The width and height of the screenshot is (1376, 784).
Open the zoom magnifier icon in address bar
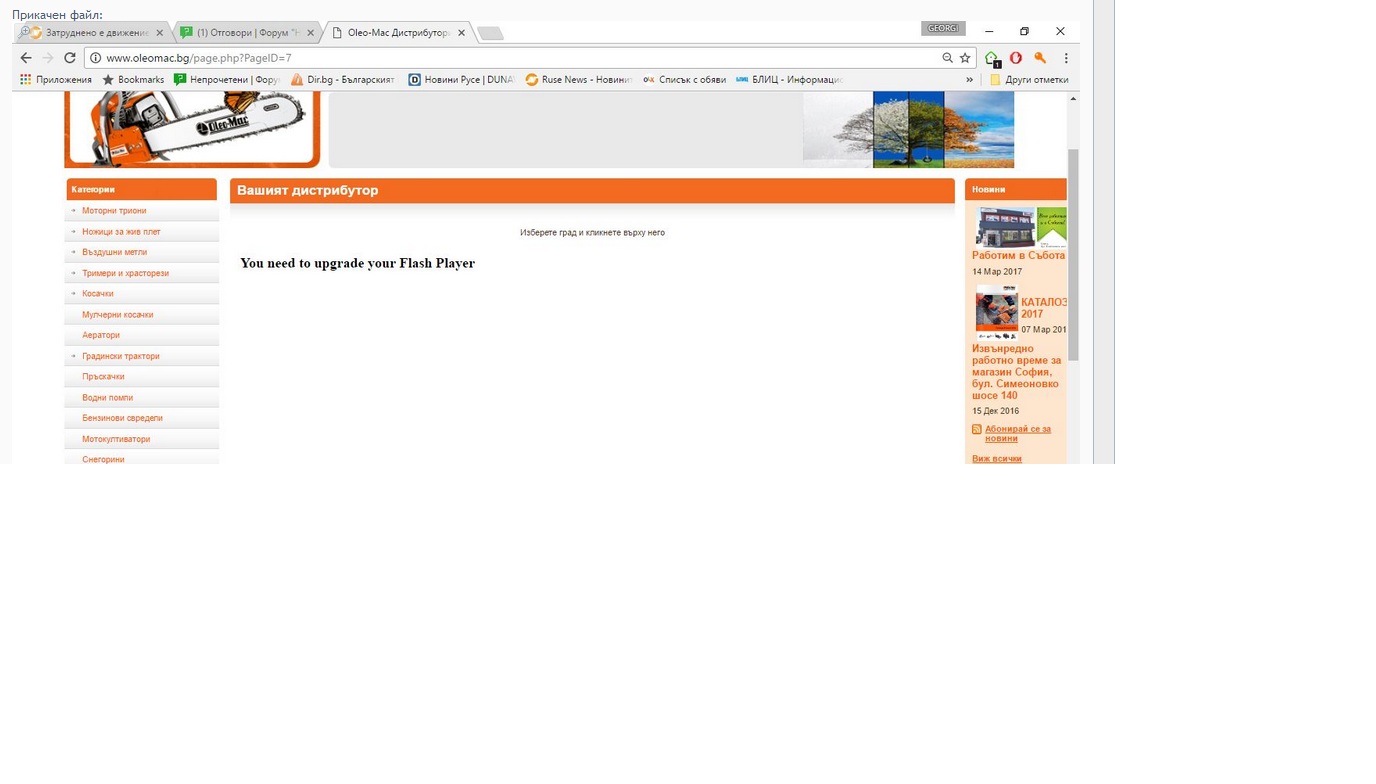947,58
